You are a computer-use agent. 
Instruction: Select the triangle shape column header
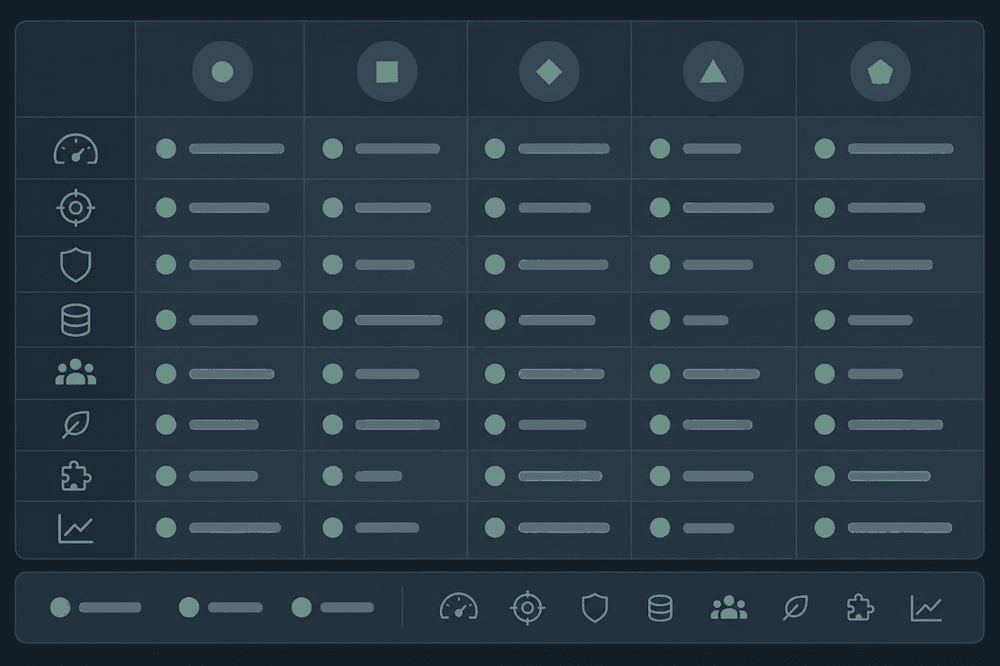click(713, 71)
